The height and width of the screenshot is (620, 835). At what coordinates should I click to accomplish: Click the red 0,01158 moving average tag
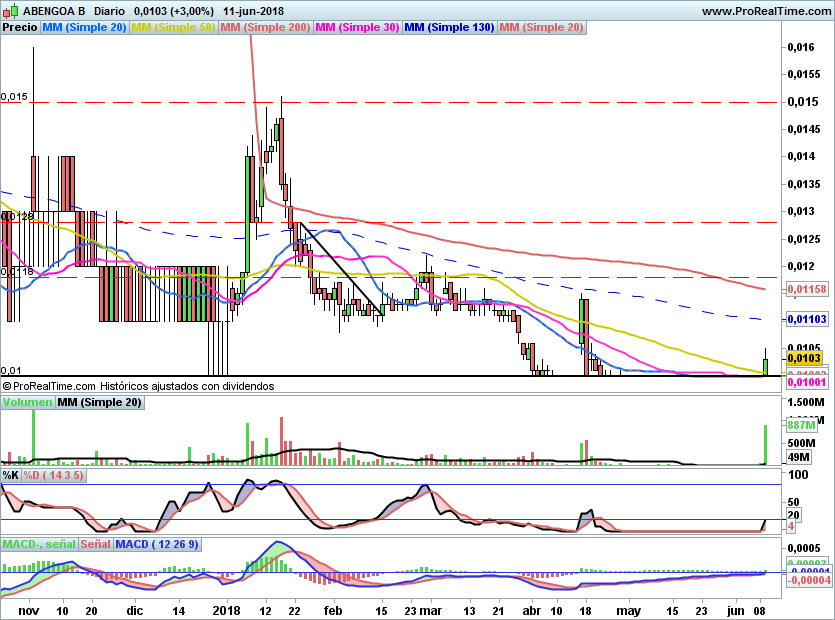pyautogui.click(x=807, y=289)
